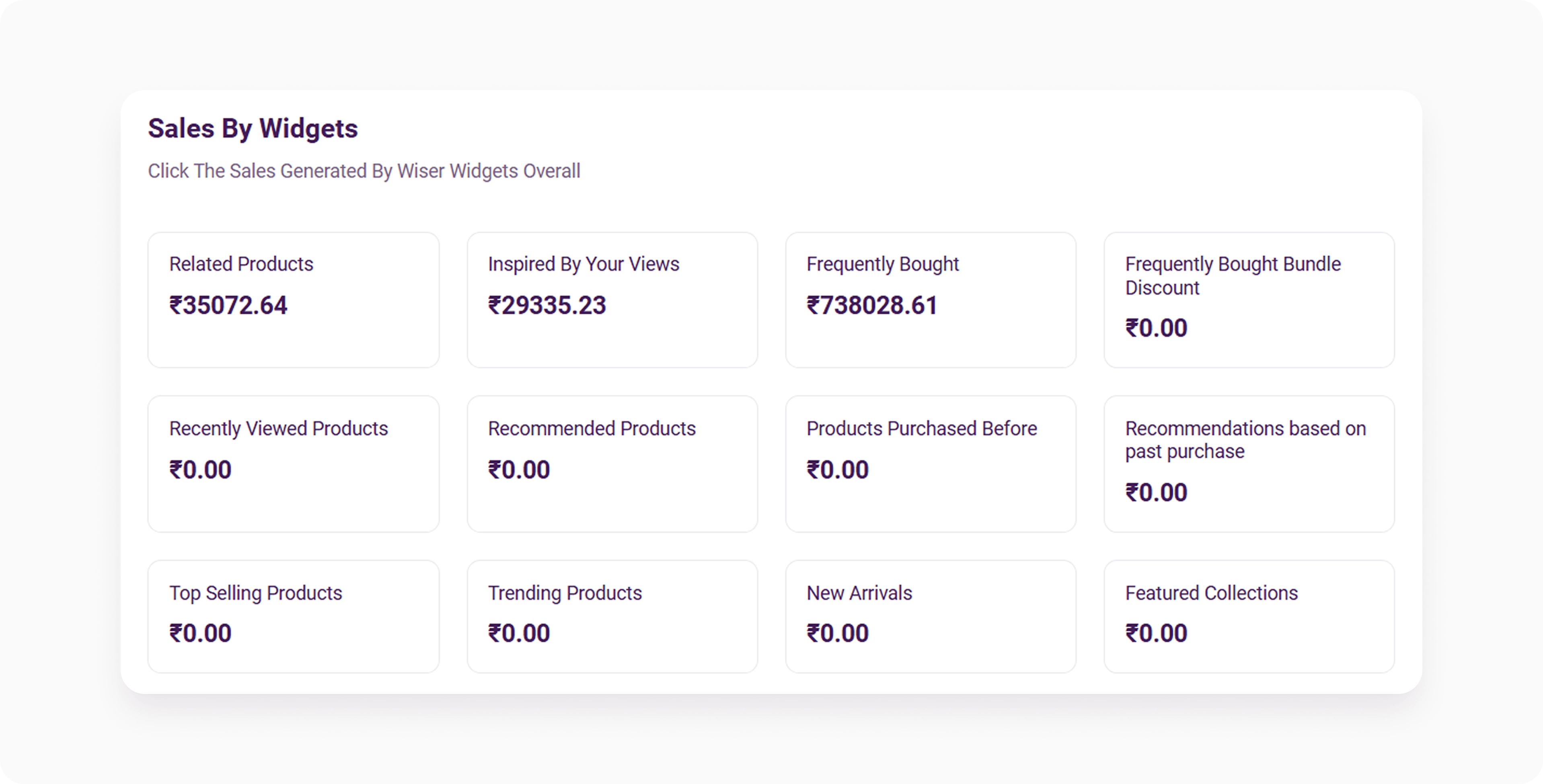1543x784 pixels.
Task: Click ₹0.00 under New Arrivals
Action: pyautogui.click(x=837, y=633)
